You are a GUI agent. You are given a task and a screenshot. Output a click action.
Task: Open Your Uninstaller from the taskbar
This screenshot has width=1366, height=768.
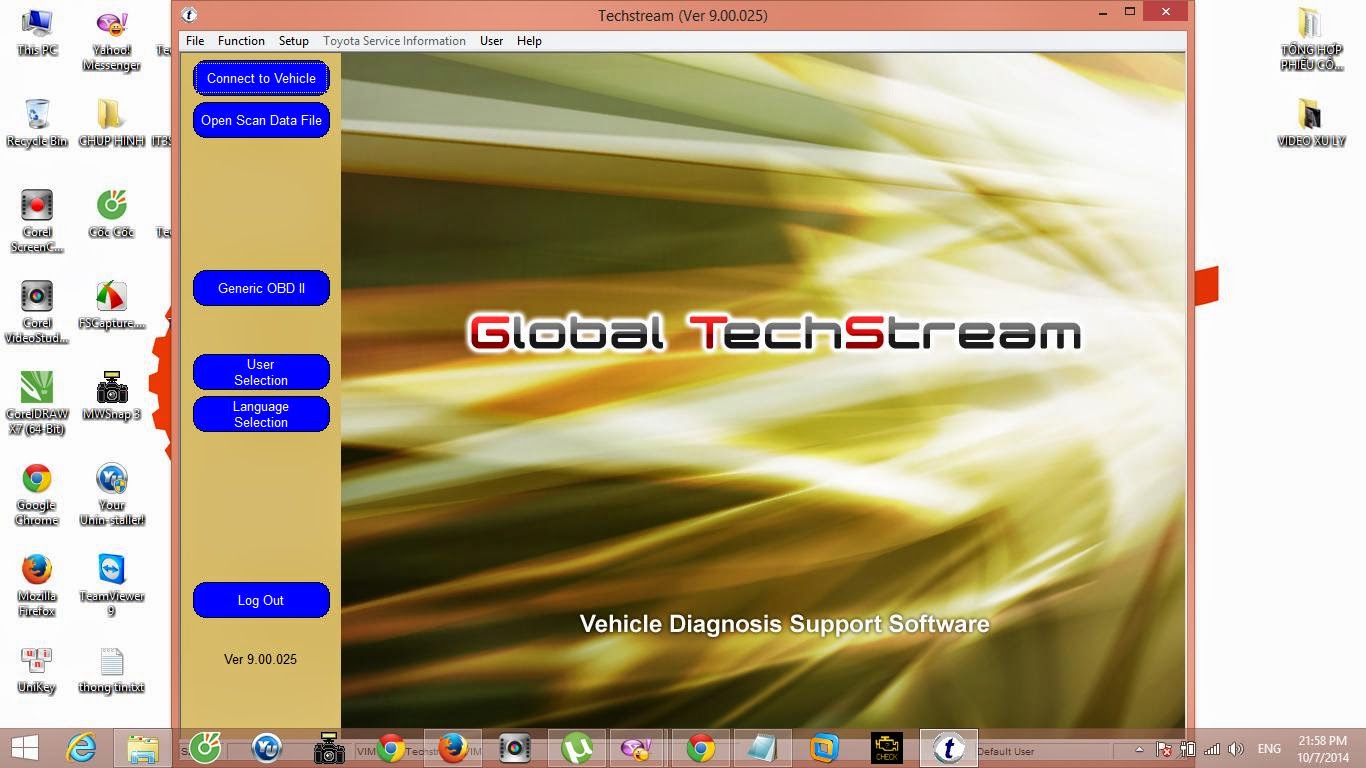267,748
